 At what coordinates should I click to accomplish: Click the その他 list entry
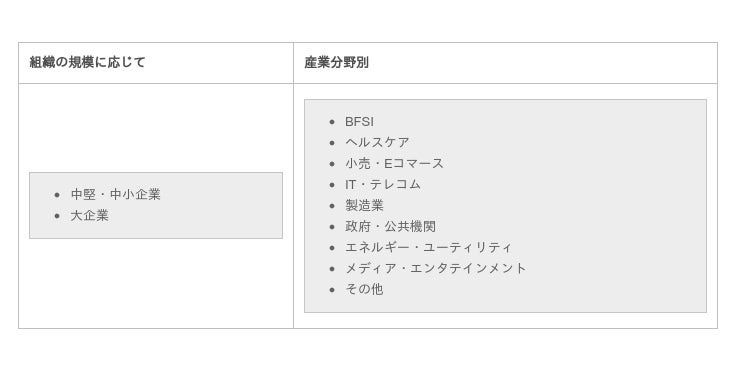pos(364,289)
